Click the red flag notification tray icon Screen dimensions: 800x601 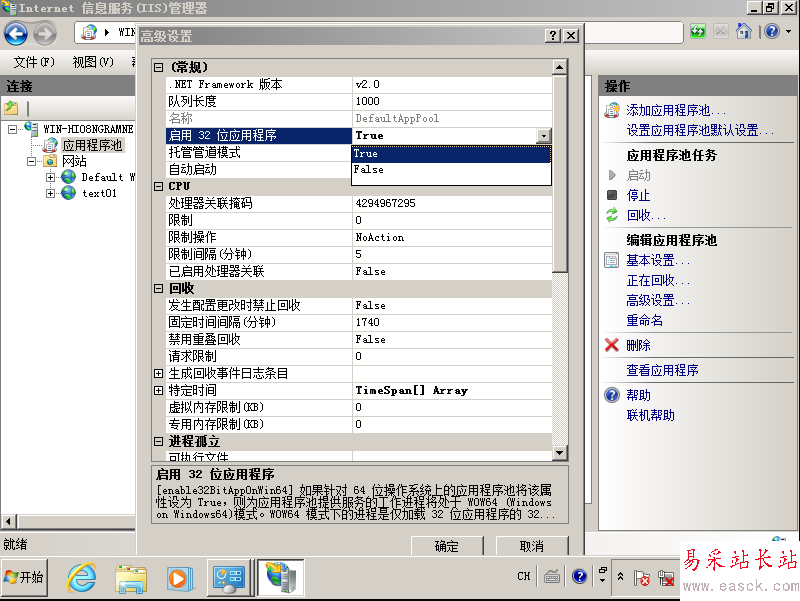point(641,578)
